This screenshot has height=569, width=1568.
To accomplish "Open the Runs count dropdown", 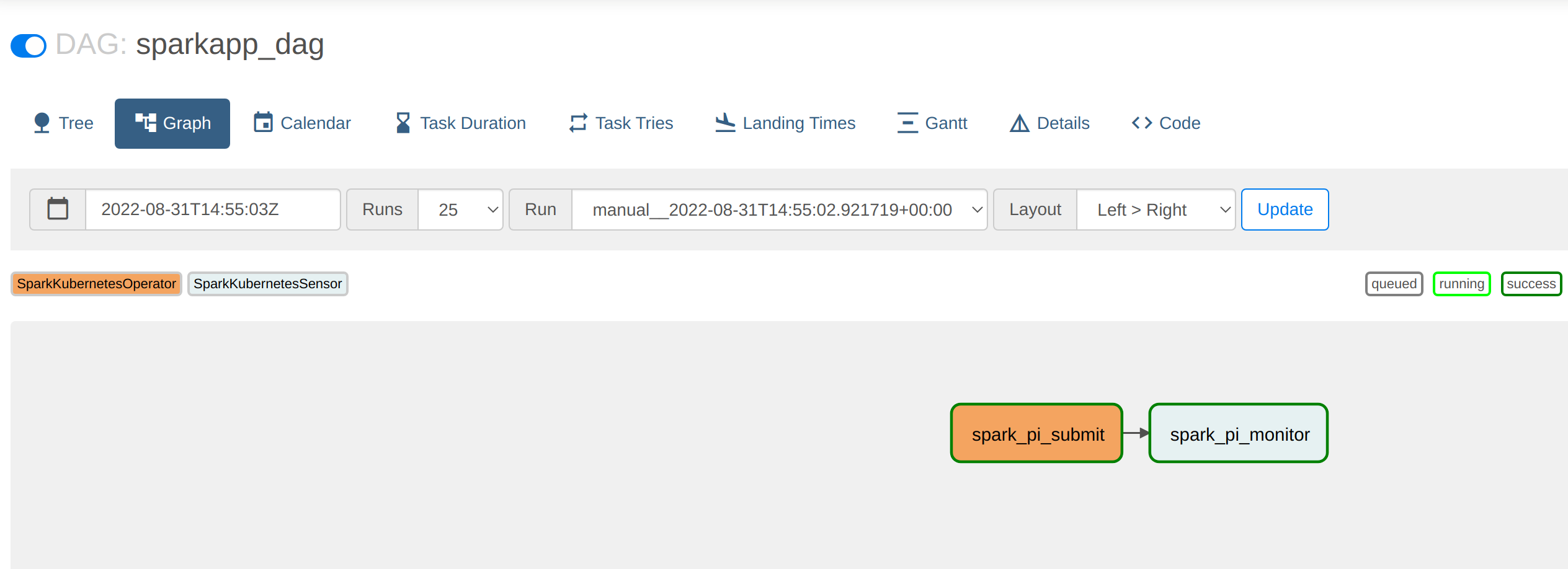I will [460, 210].
